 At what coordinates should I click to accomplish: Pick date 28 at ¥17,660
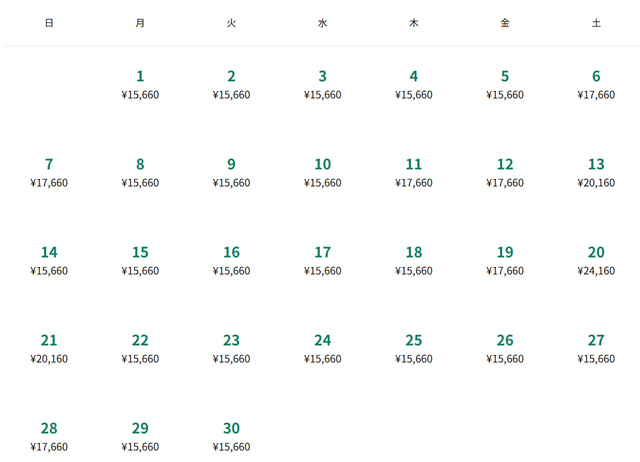[49, 436]
